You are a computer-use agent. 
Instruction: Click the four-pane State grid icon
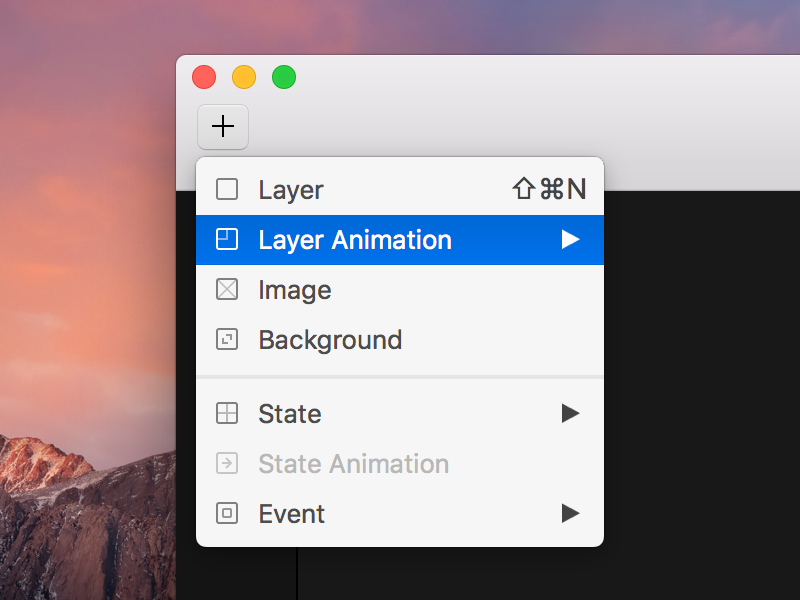tap(227, 414)
